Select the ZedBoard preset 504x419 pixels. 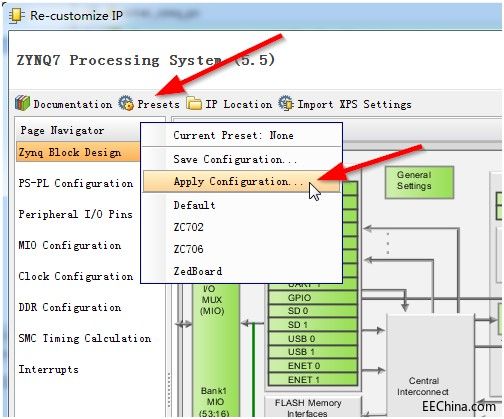point(242,271)
